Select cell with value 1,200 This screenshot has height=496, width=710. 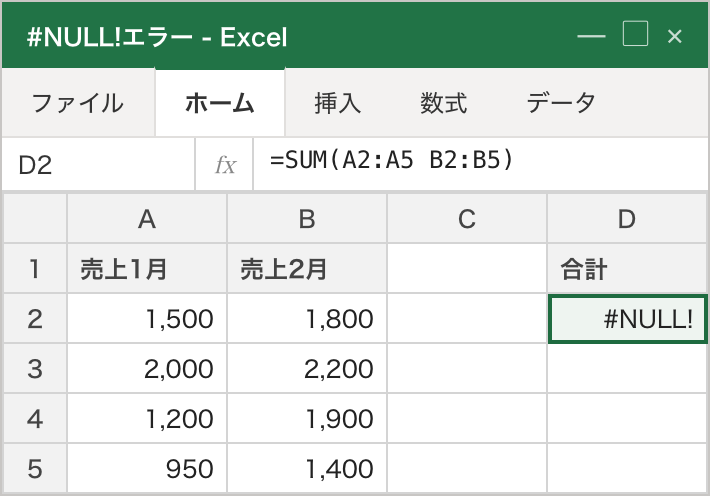(x=147, y=418)
